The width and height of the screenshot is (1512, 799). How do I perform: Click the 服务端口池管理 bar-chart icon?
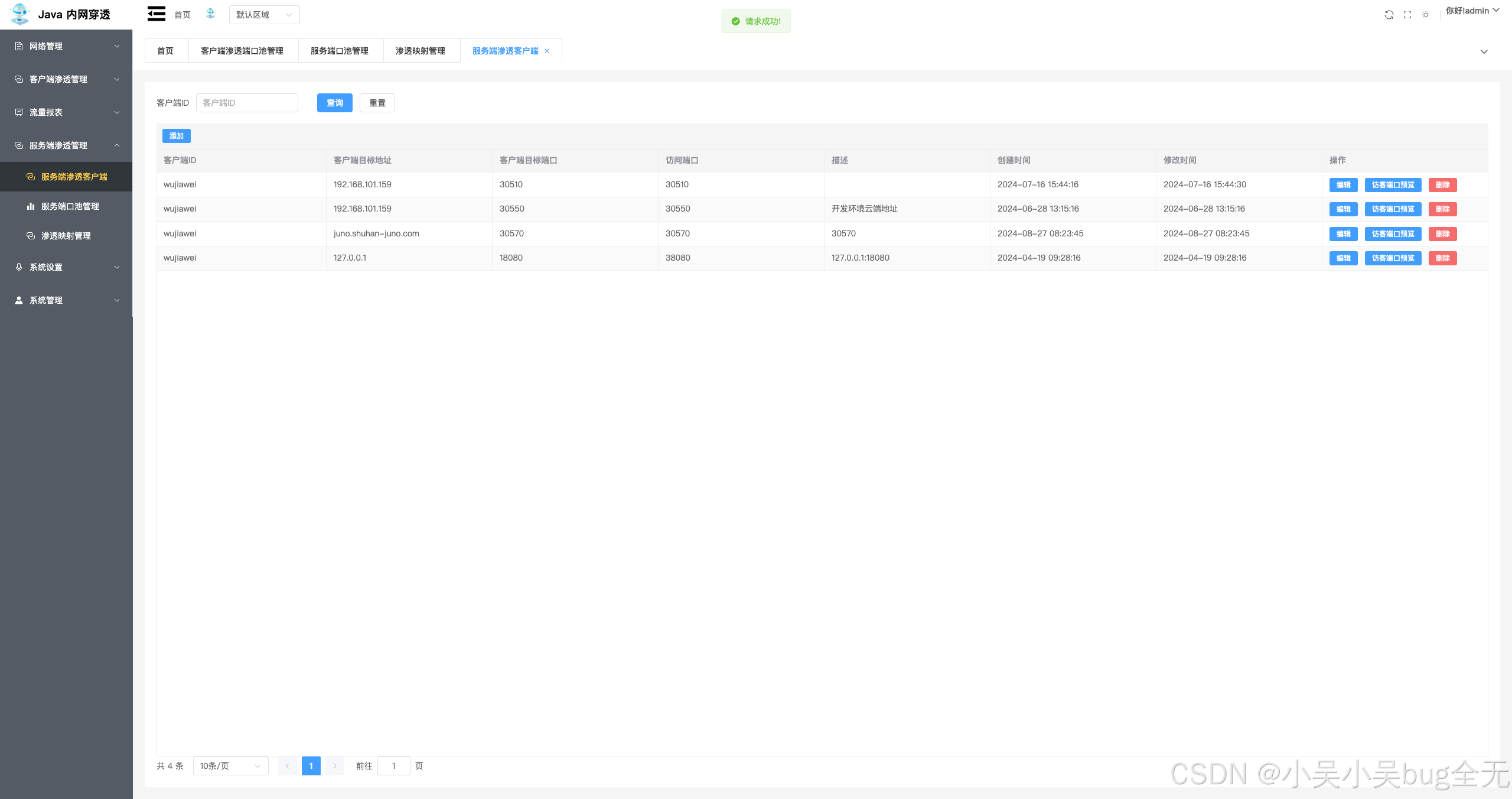click(31, 206)
